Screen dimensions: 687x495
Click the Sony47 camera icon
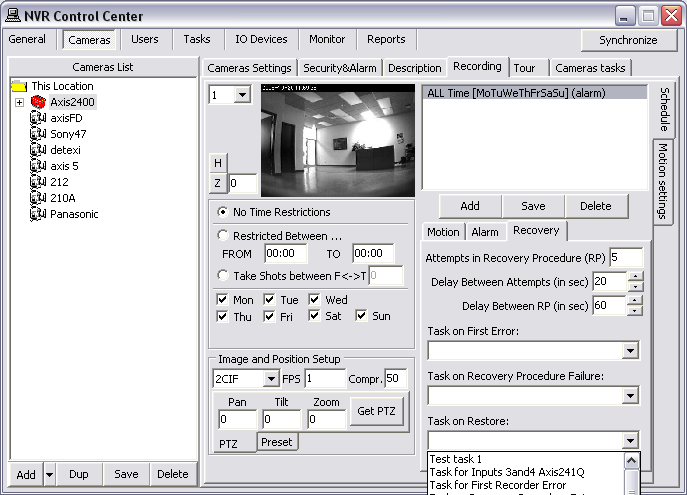39,134
